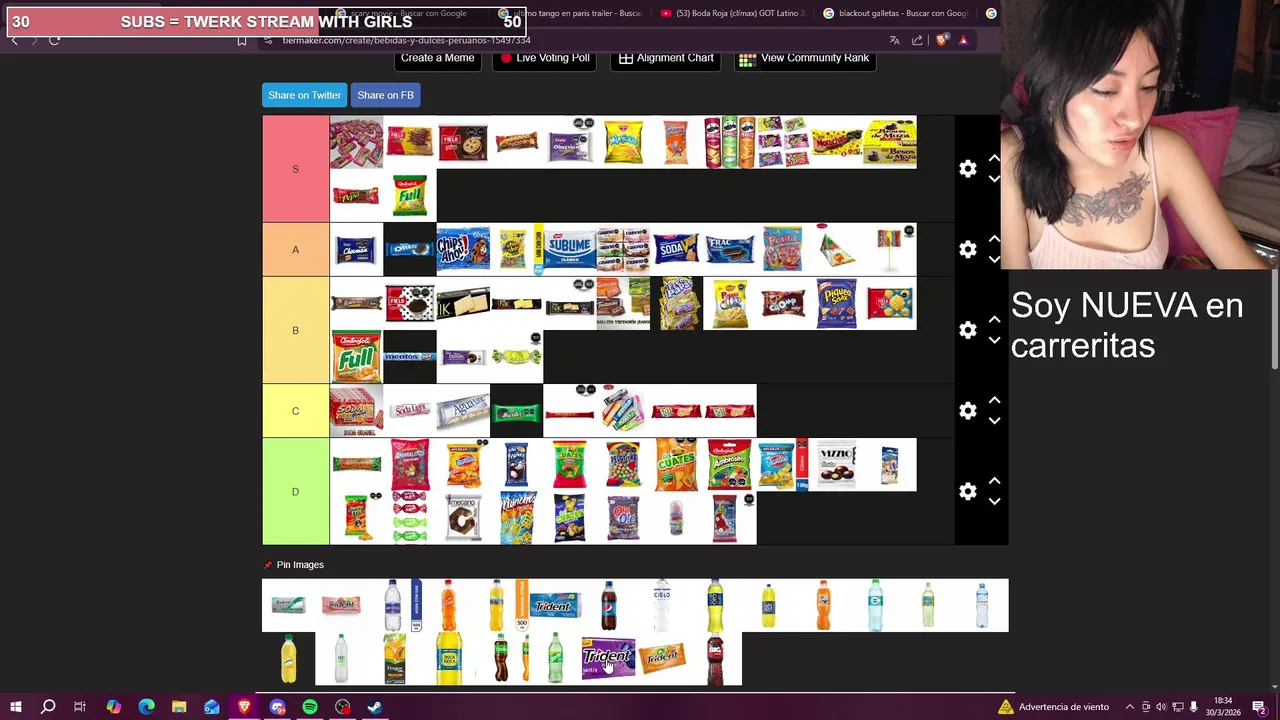This screenshot has width=1280, height=720.
Task: Pick the orange Trident gum image
Action: point(662,658)
